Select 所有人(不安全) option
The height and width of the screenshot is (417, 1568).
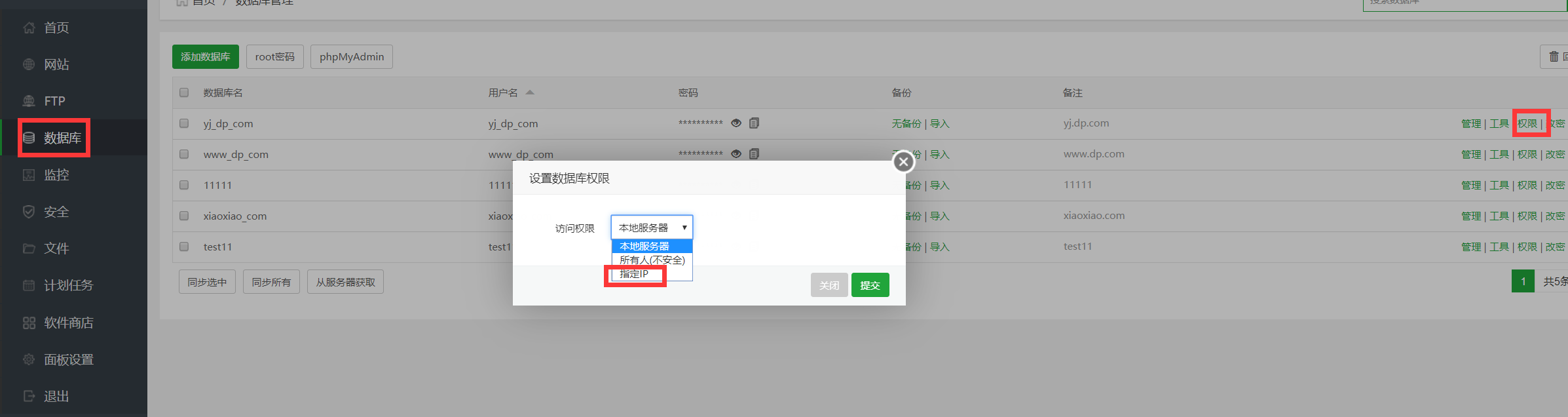pyautogui.click(x=652, y=260)
